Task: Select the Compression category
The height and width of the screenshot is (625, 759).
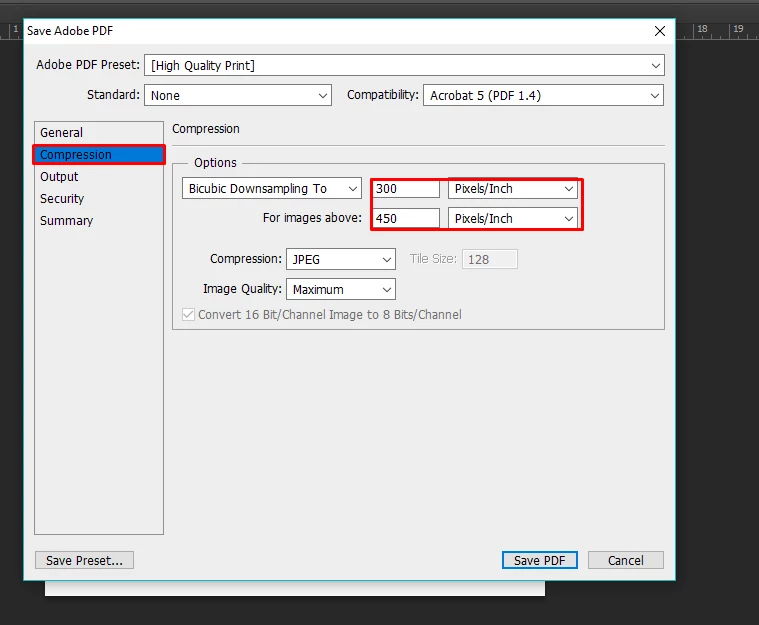Action: pos(99,155)
